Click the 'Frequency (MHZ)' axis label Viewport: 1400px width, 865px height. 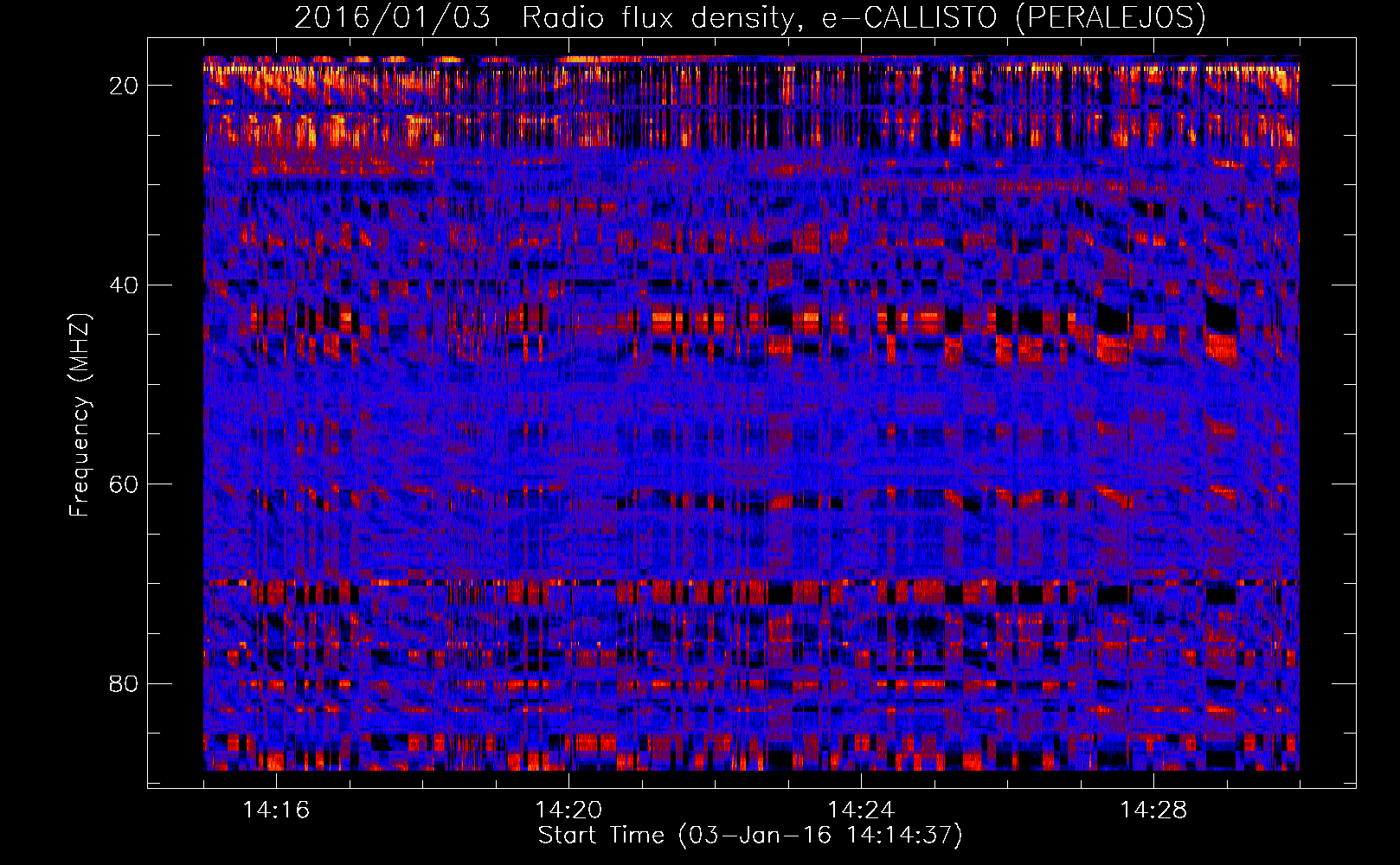[80, 415]
